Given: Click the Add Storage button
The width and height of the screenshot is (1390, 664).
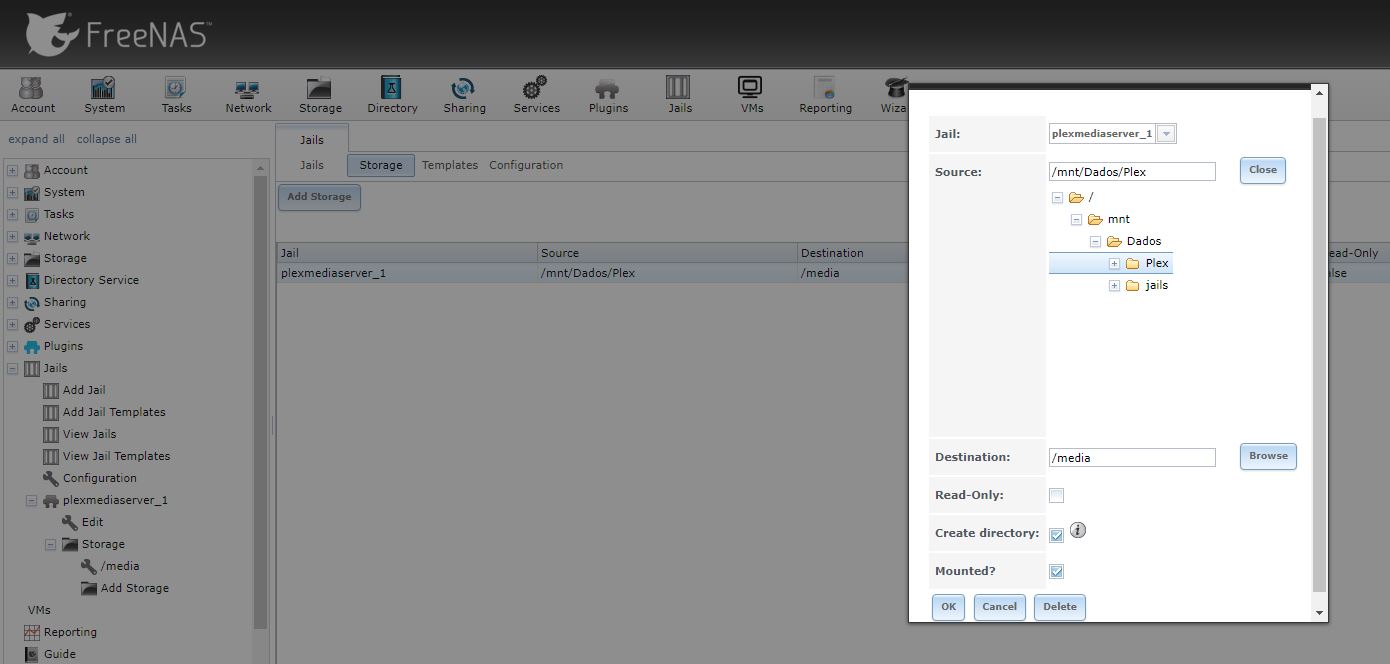Looking at the screenshot, I should 319,197.
